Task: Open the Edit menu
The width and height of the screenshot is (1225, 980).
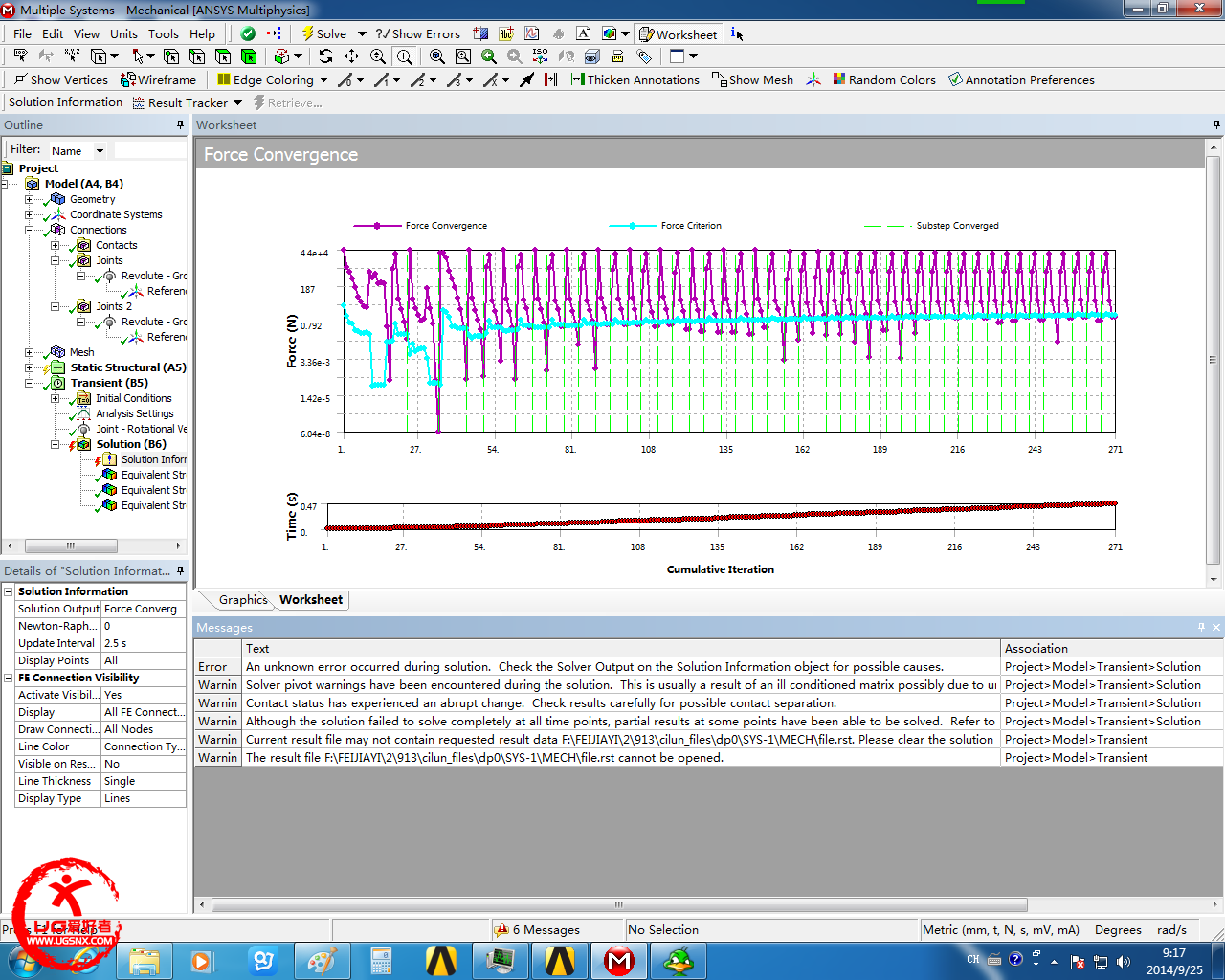Action: click(53, 33)
